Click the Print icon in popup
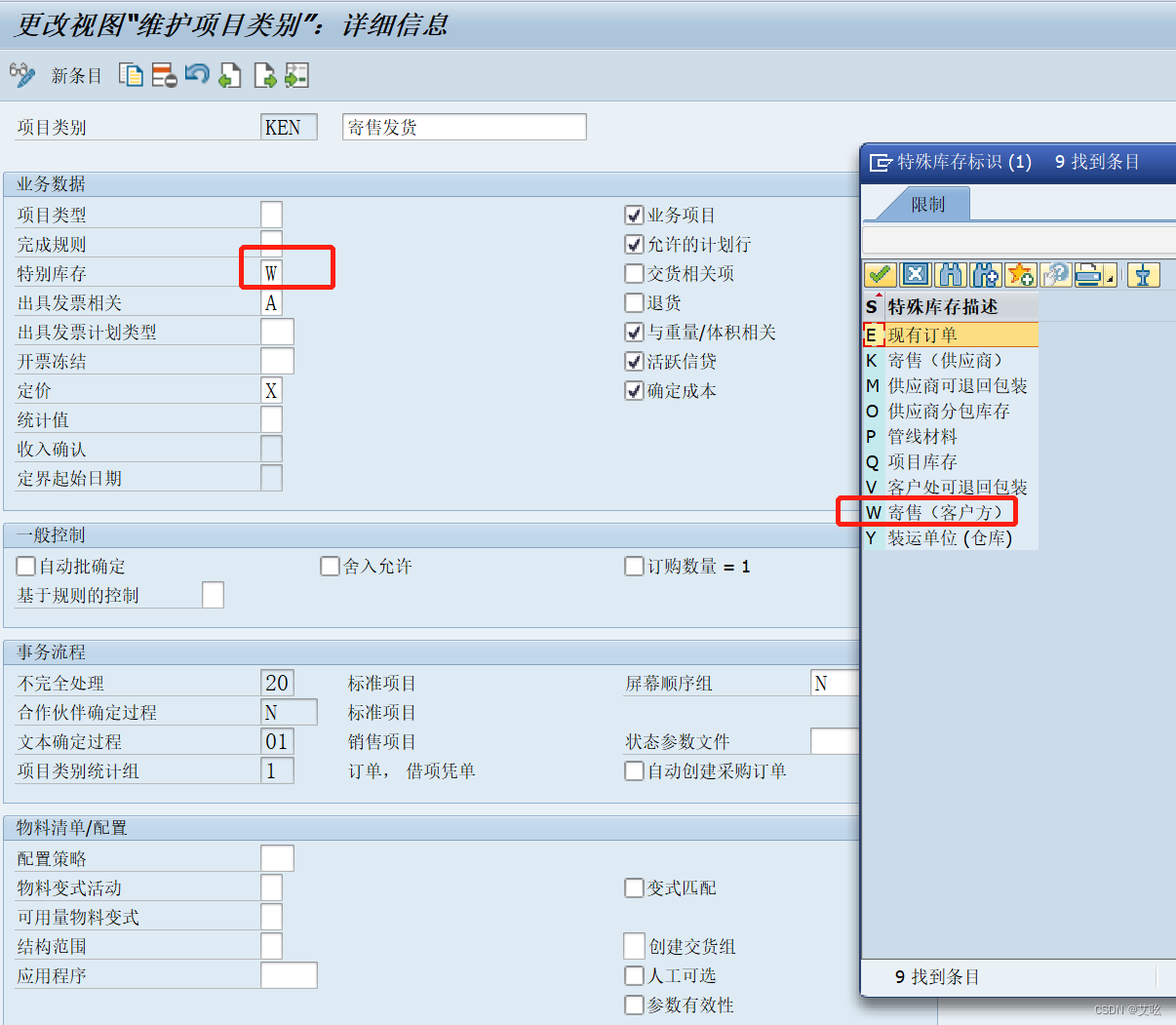This screenshot has height=1025, width=1176. [x=1090, y=274]
